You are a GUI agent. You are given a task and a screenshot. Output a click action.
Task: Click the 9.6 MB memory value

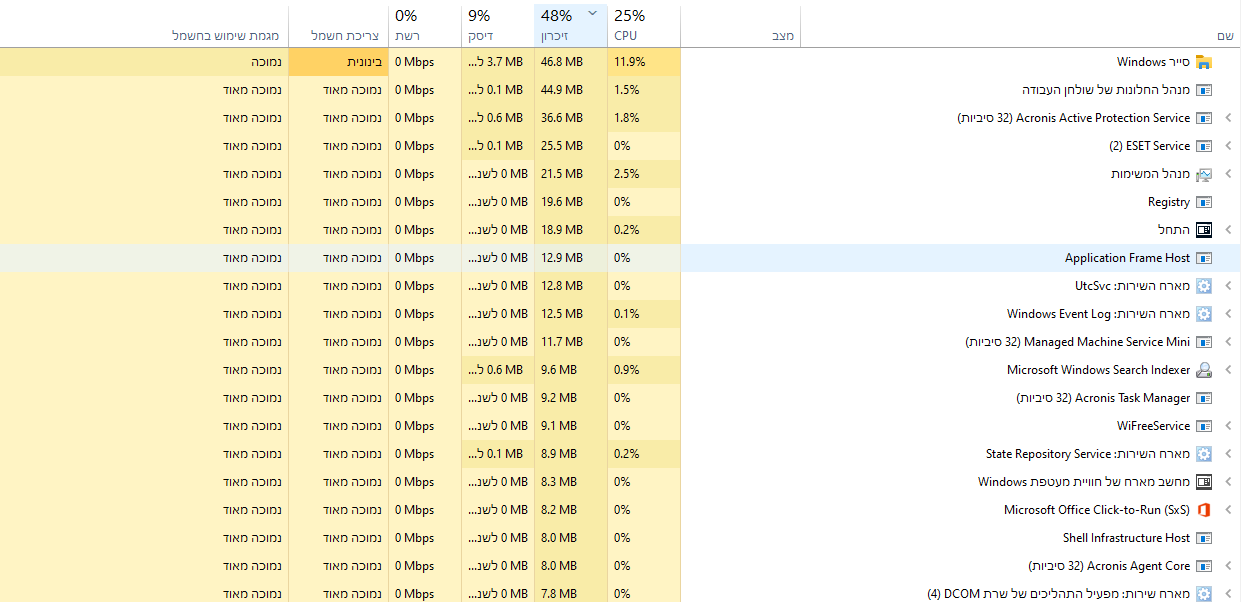pos(559,370)
